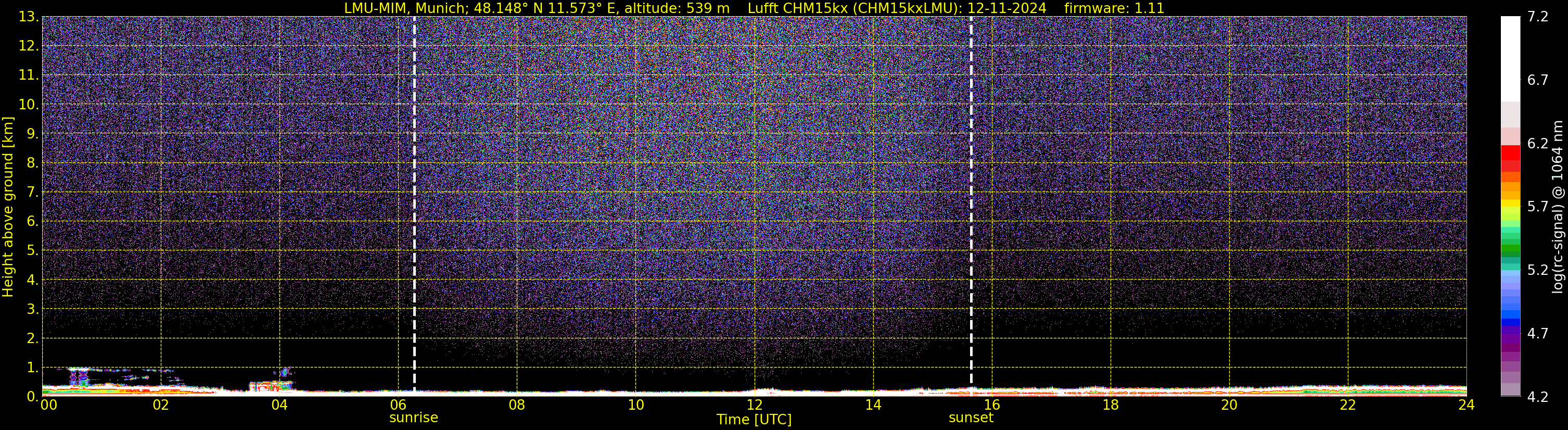
Task: Click the height tick label '12.'
Action: point(29,46)
